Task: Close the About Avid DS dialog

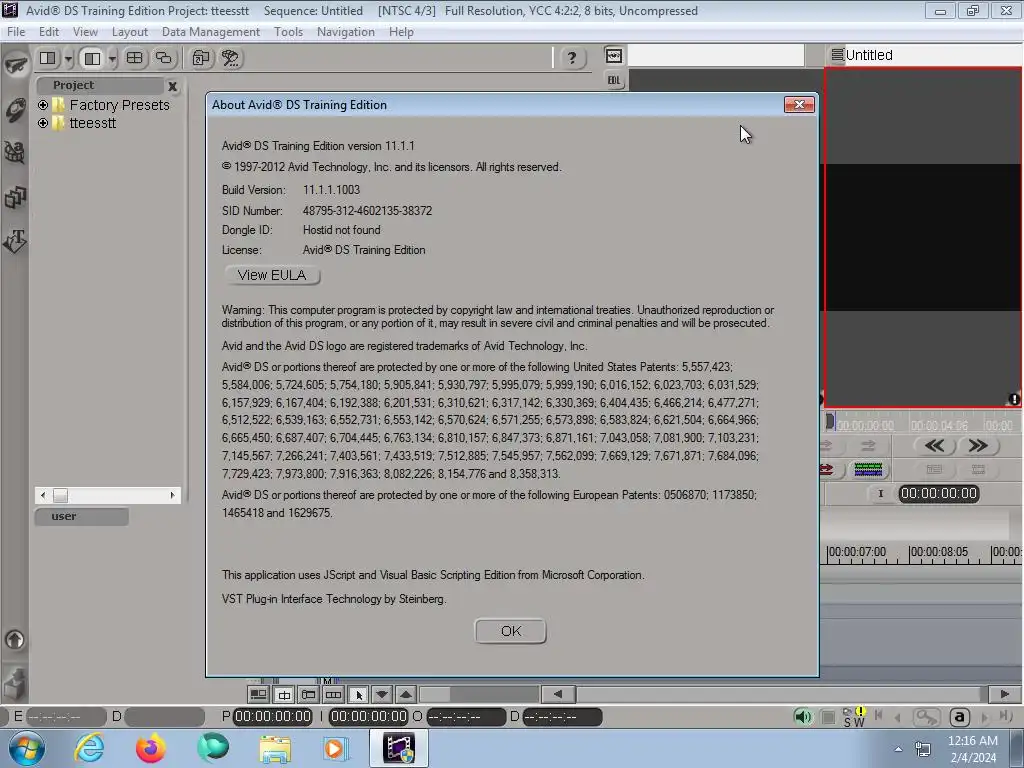Action: 799,104
